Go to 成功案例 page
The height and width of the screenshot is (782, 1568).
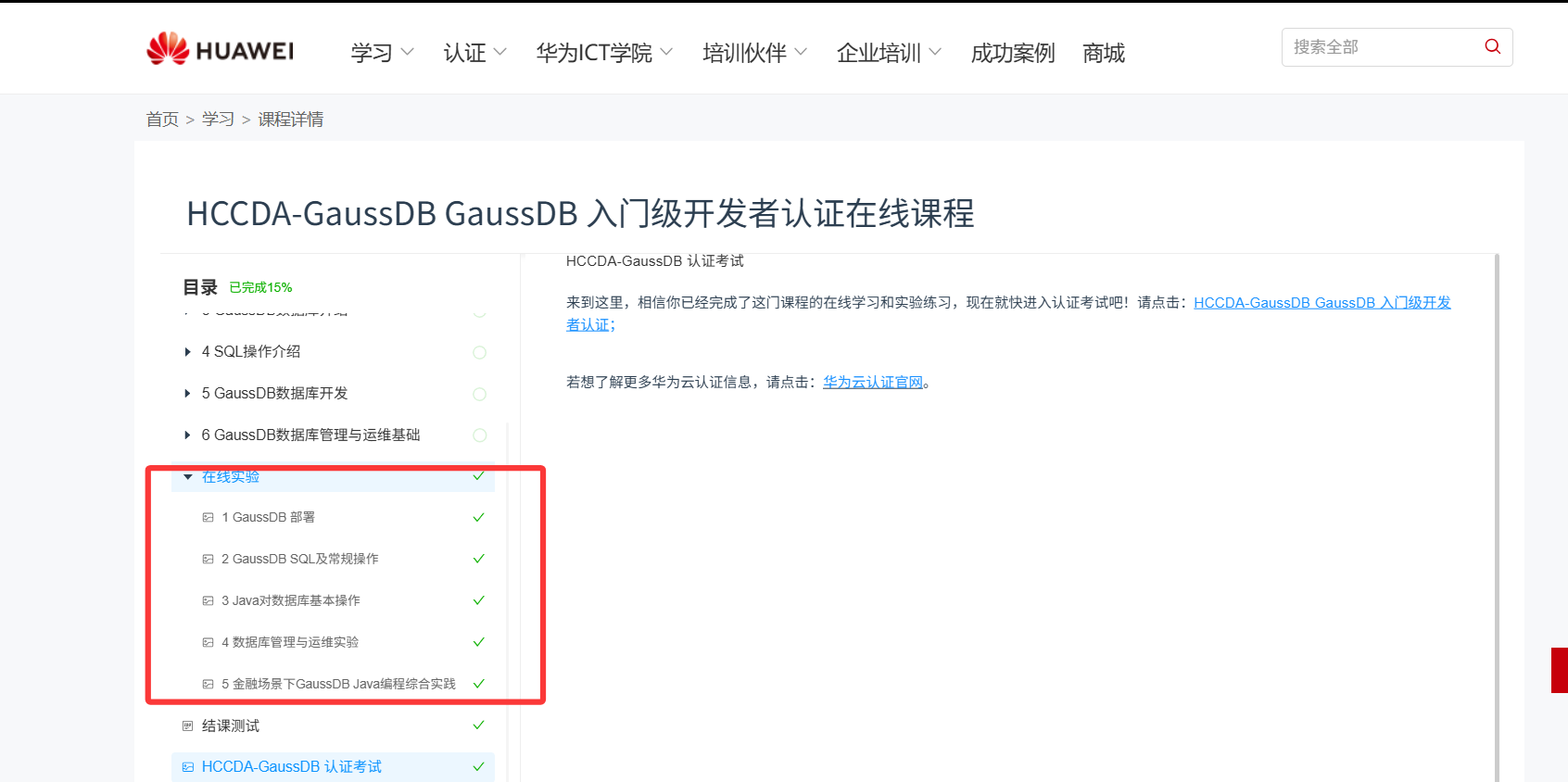[x=1013, y=53]
